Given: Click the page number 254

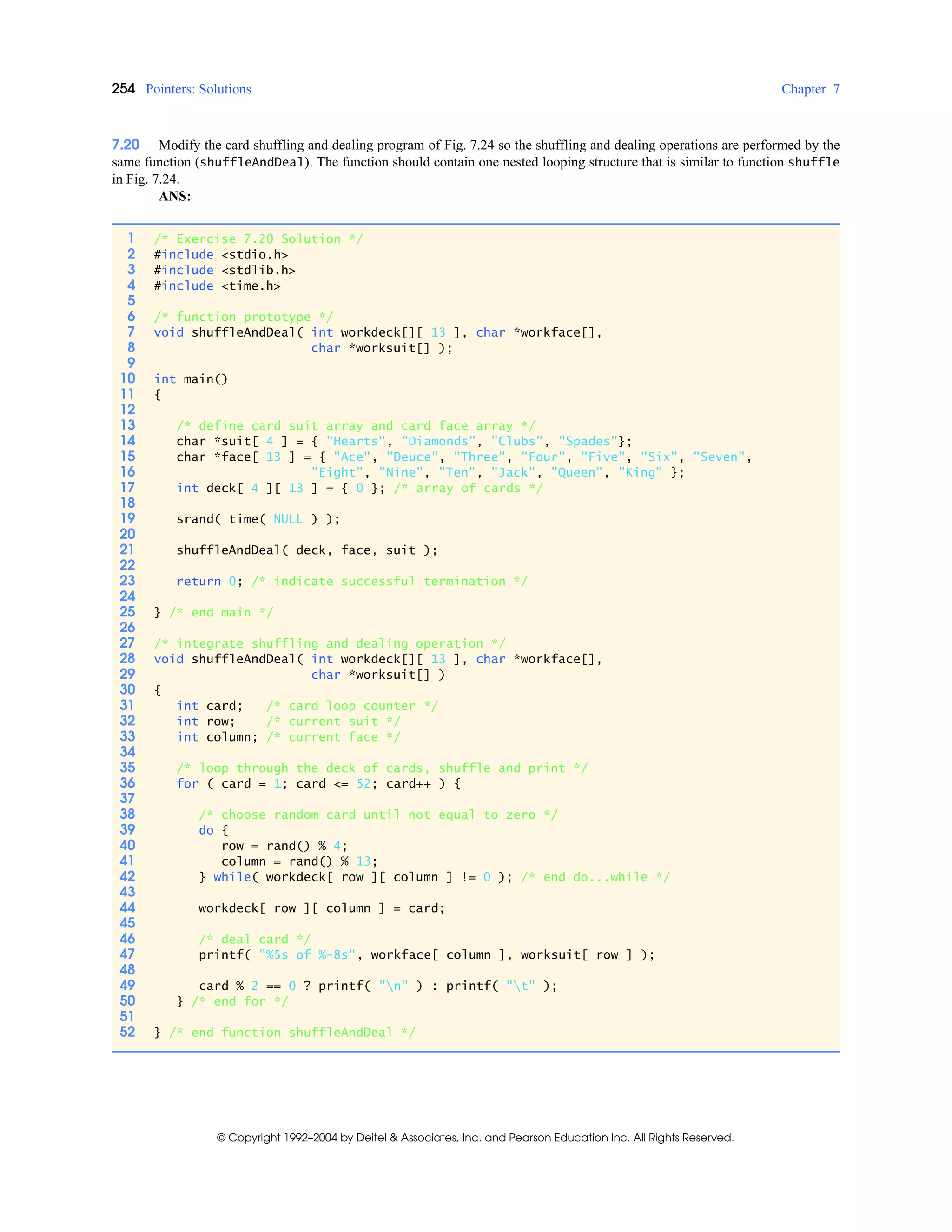Looking at the screenshot, I should (x=123, y=88).
